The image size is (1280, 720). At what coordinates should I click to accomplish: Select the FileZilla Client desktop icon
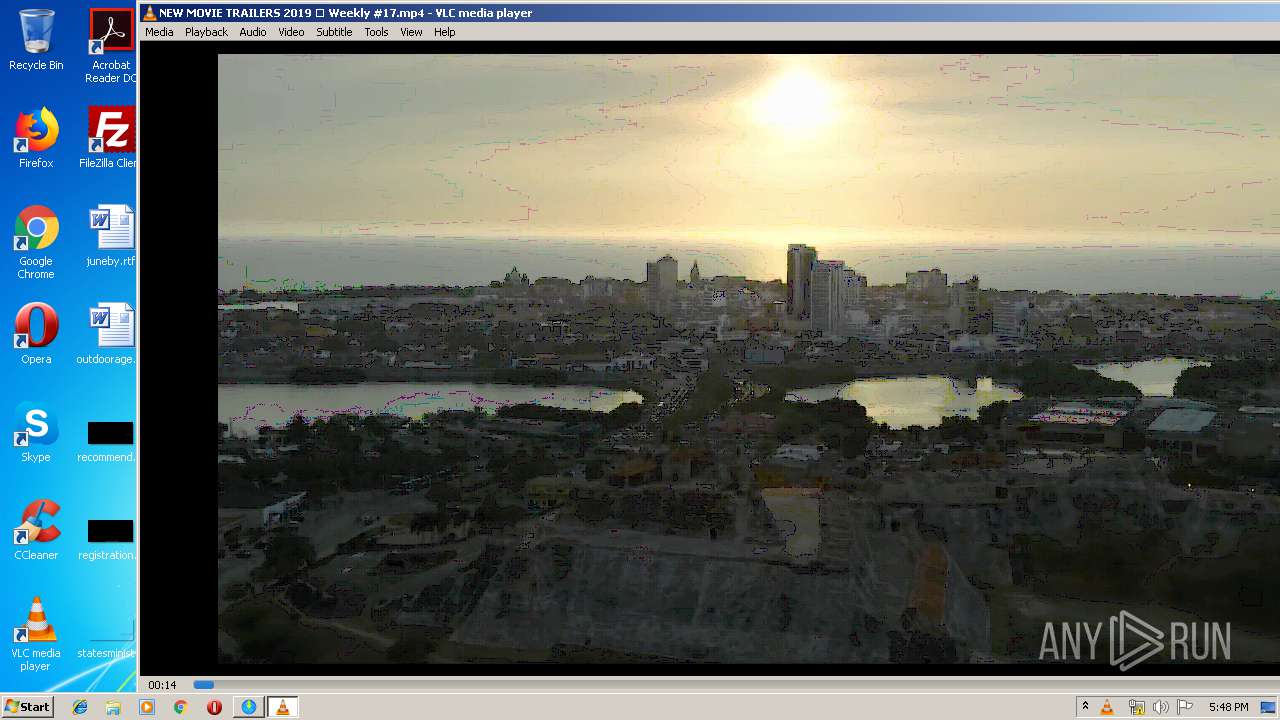click(x=108, y=138)
